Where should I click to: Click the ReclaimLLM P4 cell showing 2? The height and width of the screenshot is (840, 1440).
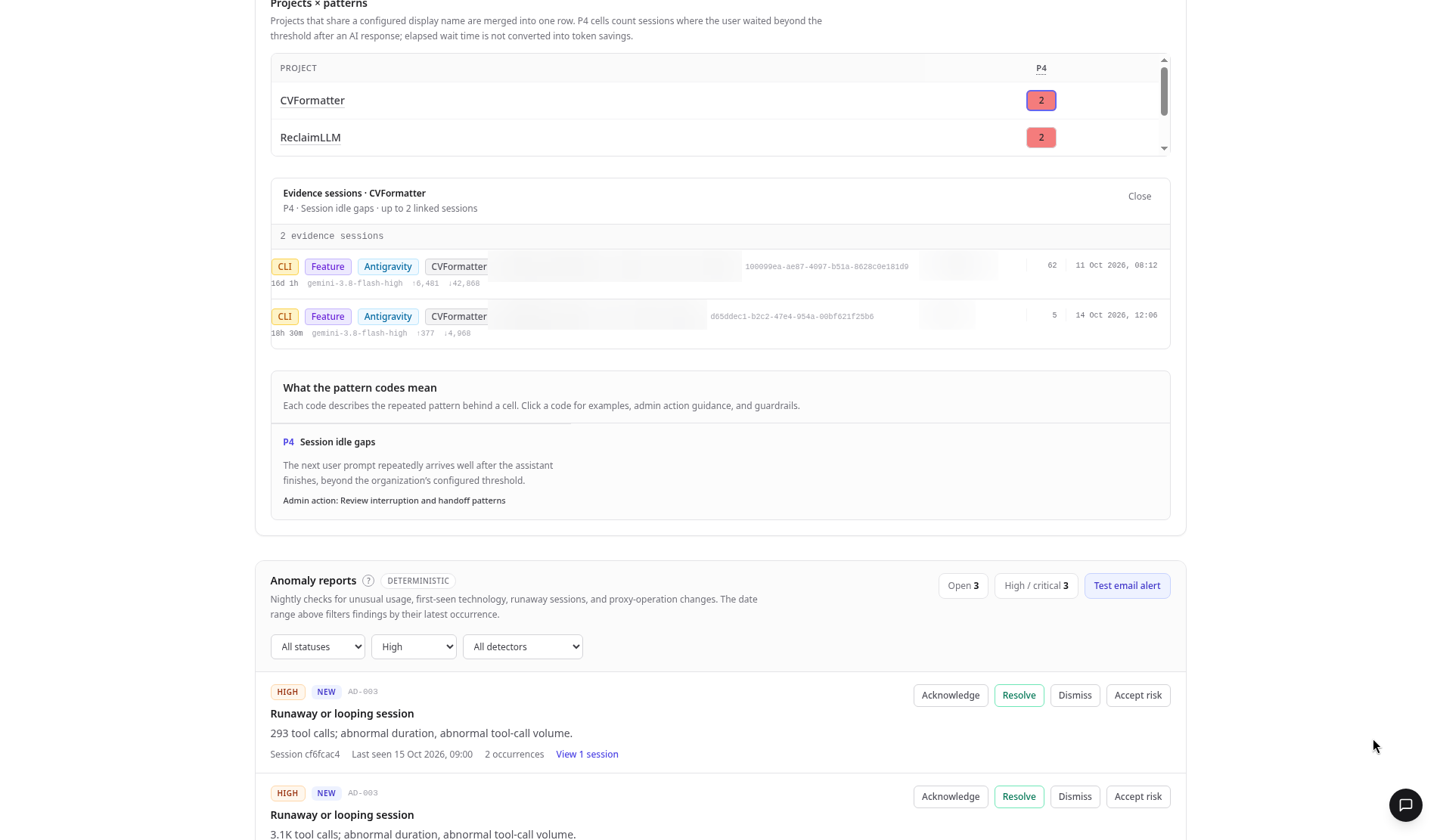coord(1041,138)
